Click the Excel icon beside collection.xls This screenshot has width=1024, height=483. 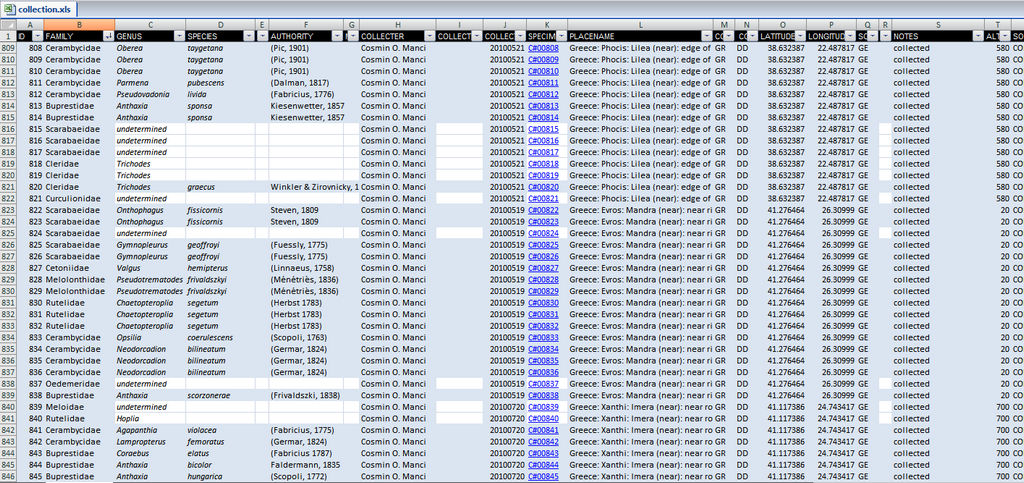pyautogui.click(x=10, y=8)
